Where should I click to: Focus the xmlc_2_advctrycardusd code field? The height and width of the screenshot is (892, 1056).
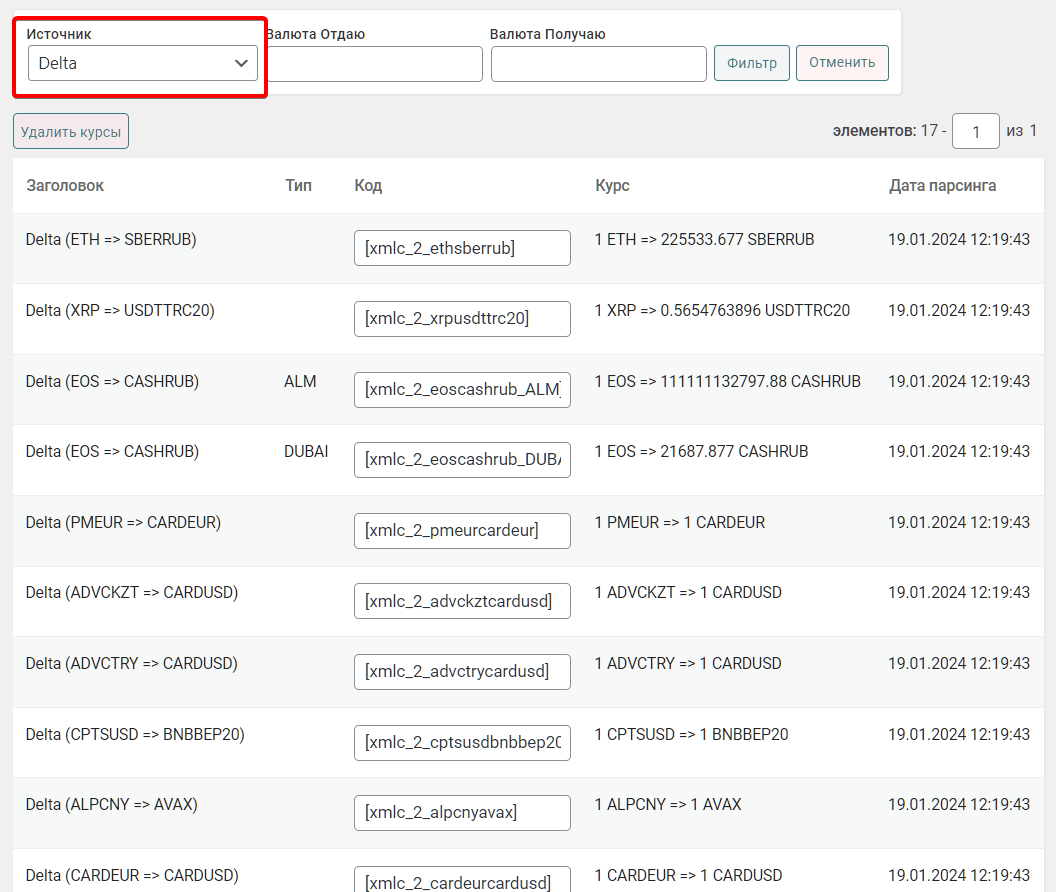point(462,672)
